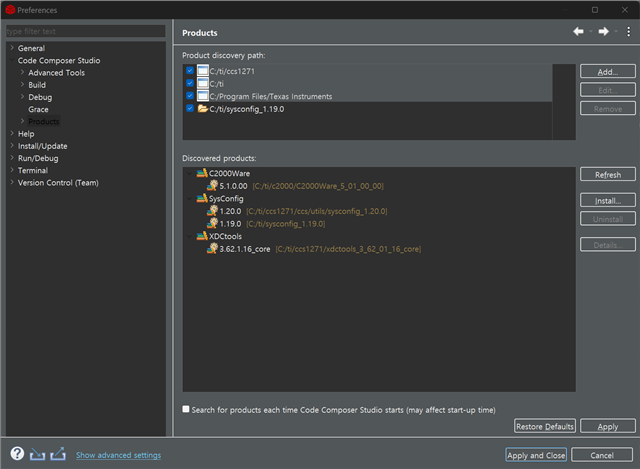Click the export preferences icon
Viewport: 640px width, 469px height.
[x=58, y=454]
